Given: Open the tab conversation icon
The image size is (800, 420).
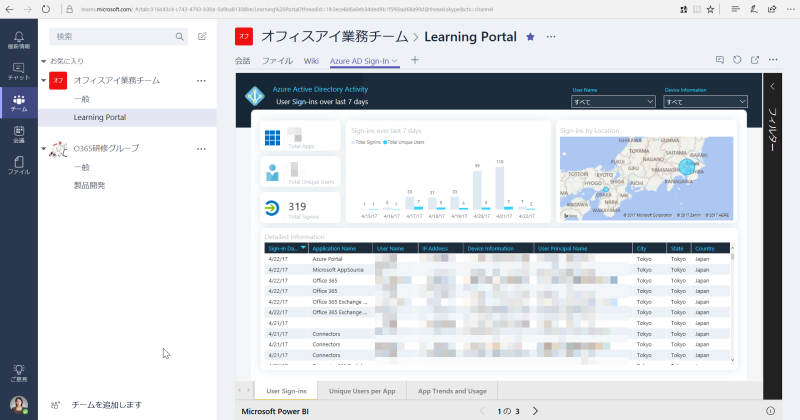Looking at the screenshot, I should (720, 60).
